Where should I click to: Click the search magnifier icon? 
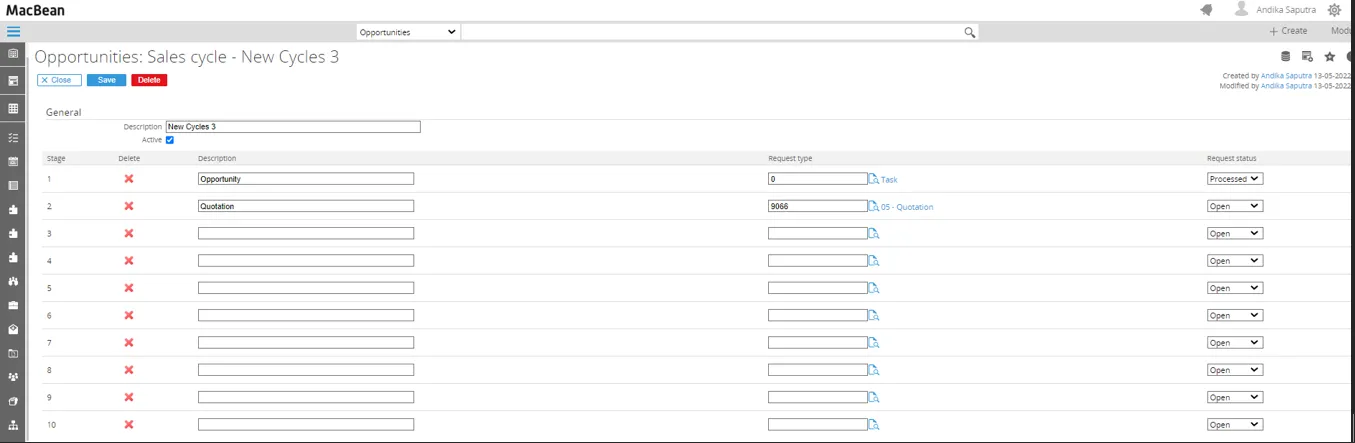click(x=969, y=32)
